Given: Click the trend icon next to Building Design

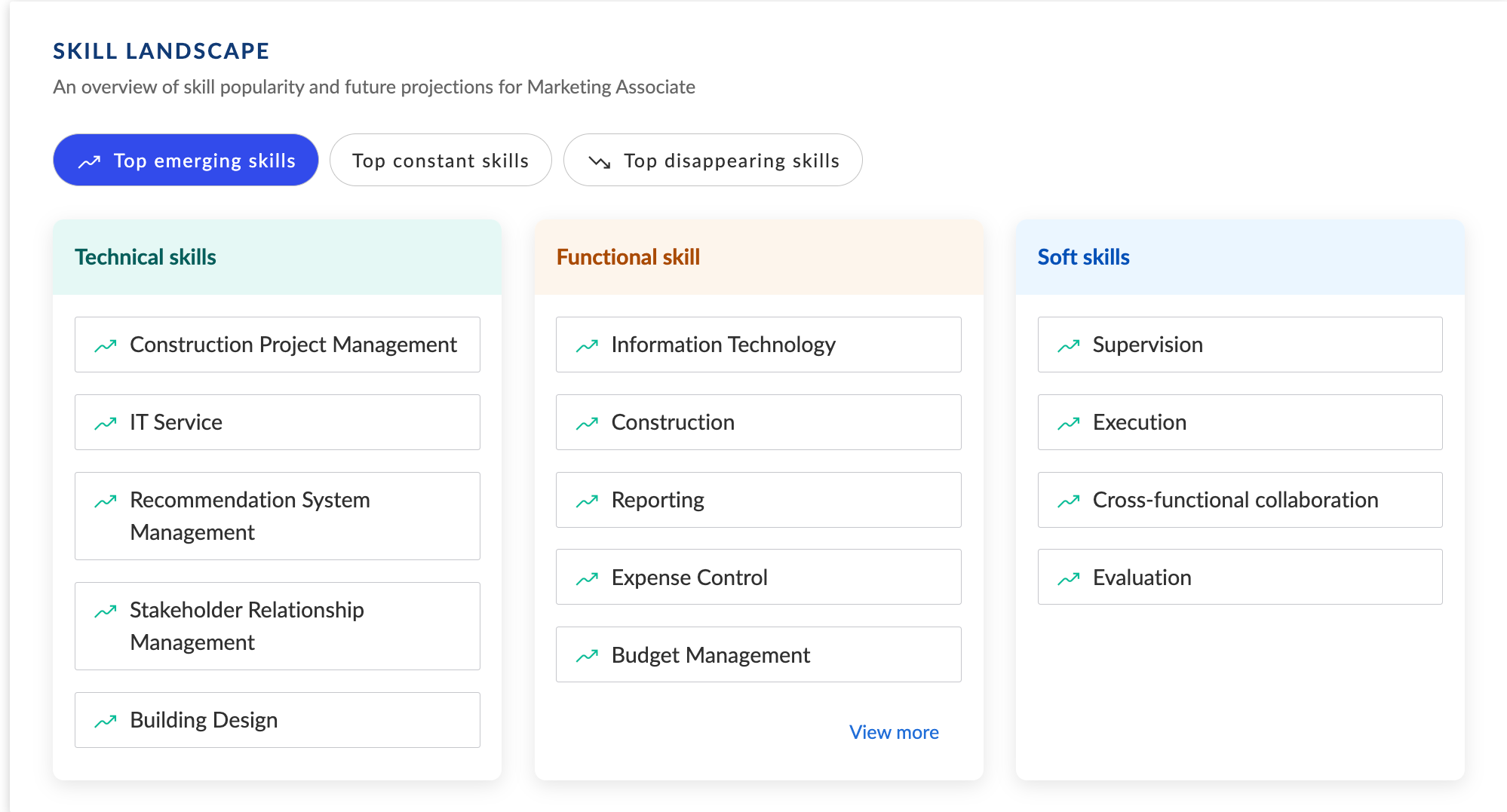Looking at the screenshot, I should pyautogui.click(x=106, y=722).
